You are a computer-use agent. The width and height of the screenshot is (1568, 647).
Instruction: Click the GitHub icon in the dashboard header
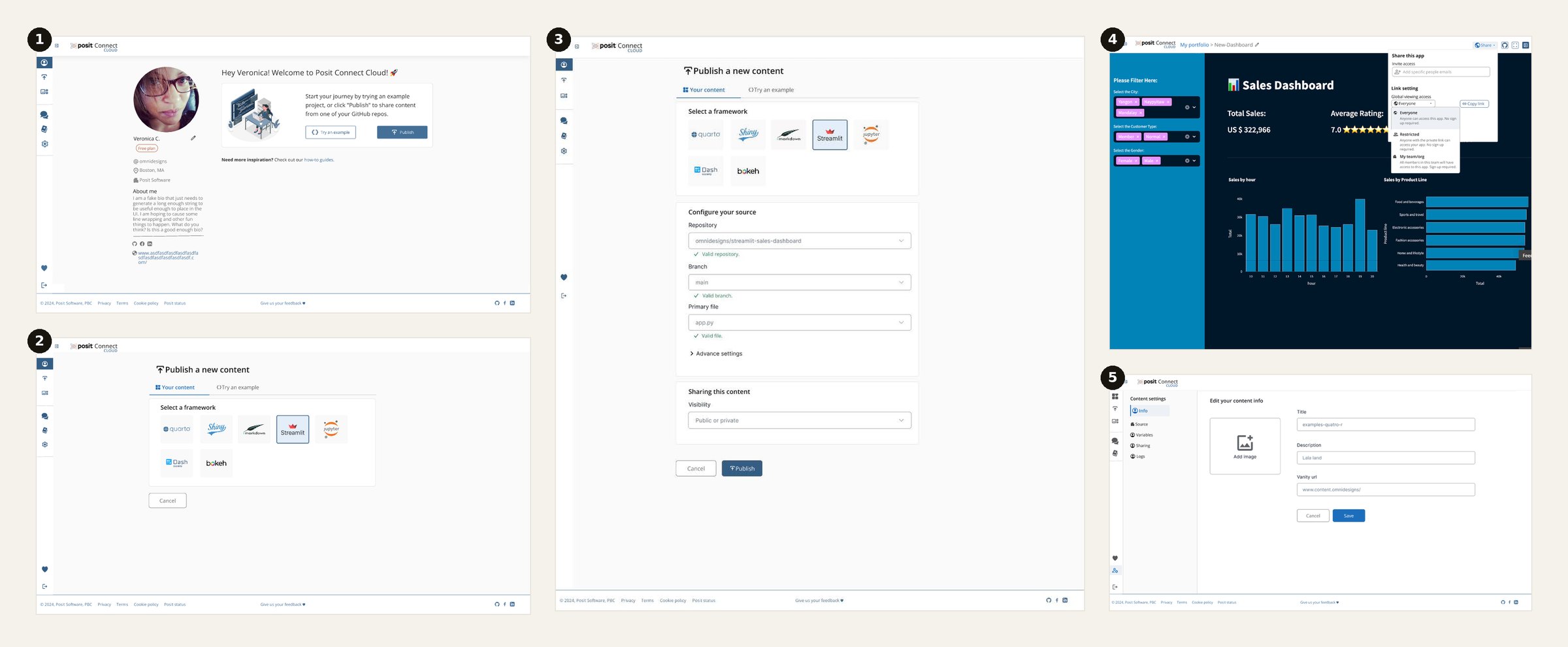pyautogui.click(x=1505, y=45)
